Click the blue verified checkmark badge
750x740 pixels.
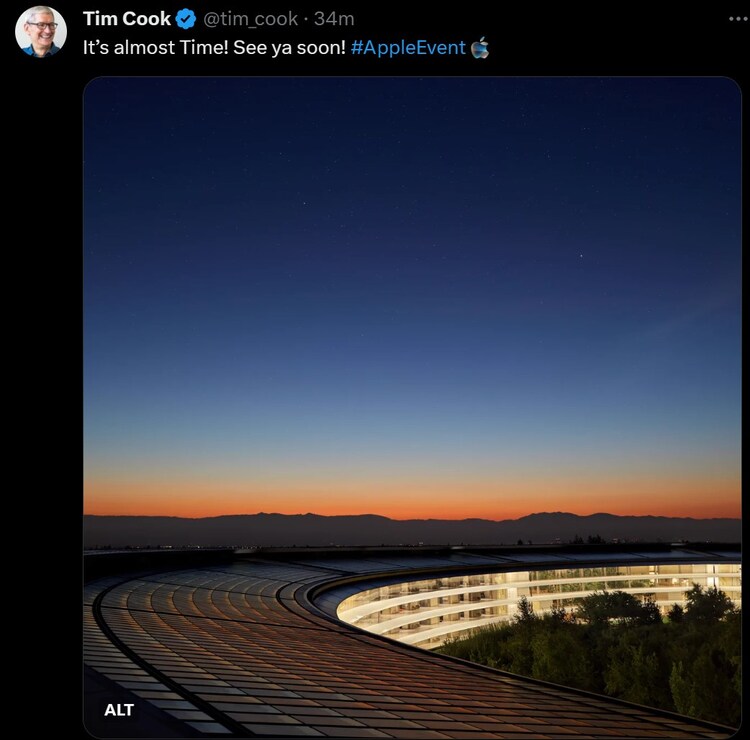pos(186,19)
